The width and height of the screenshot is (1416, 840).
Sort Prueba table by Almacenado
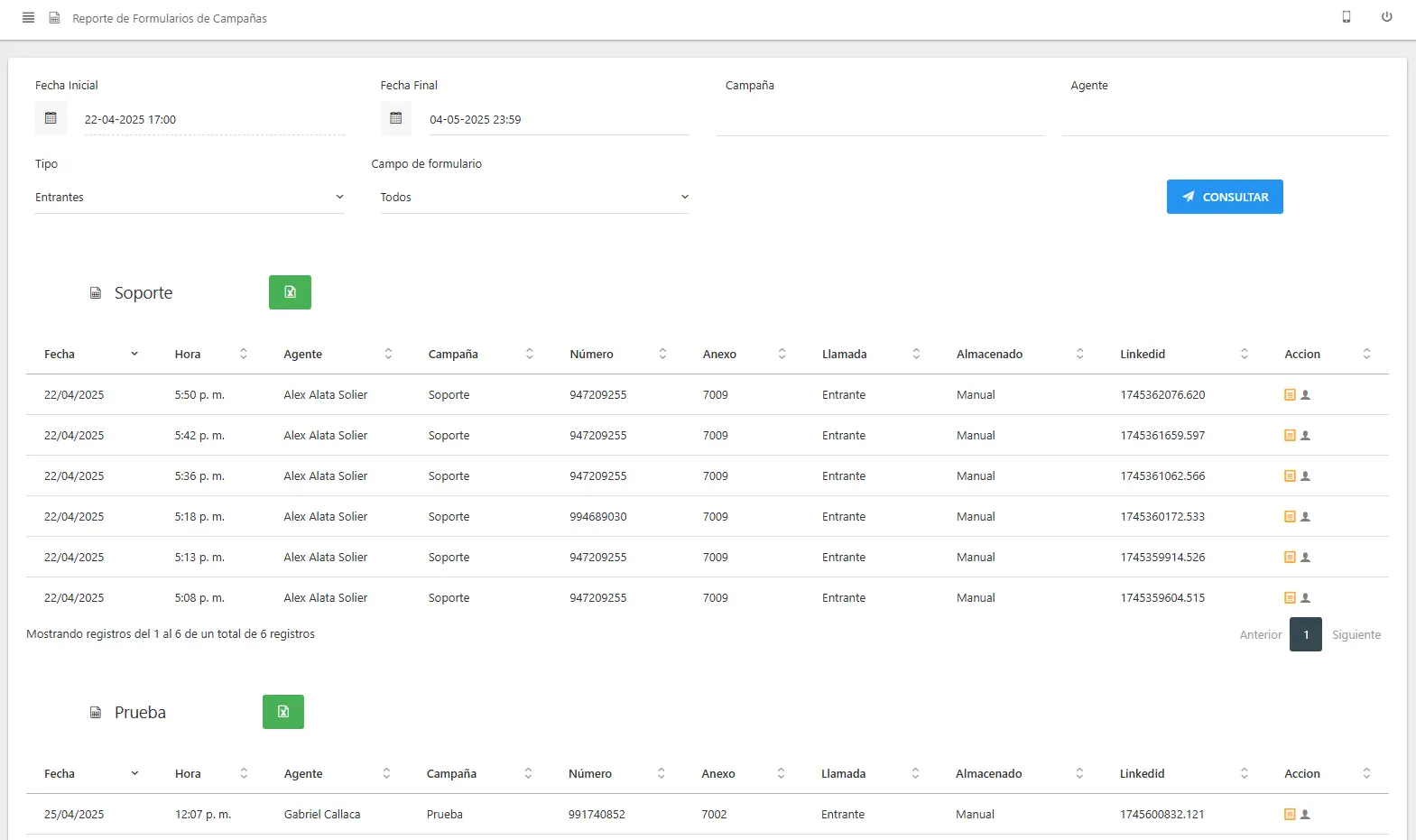(x=1020, y=773)
